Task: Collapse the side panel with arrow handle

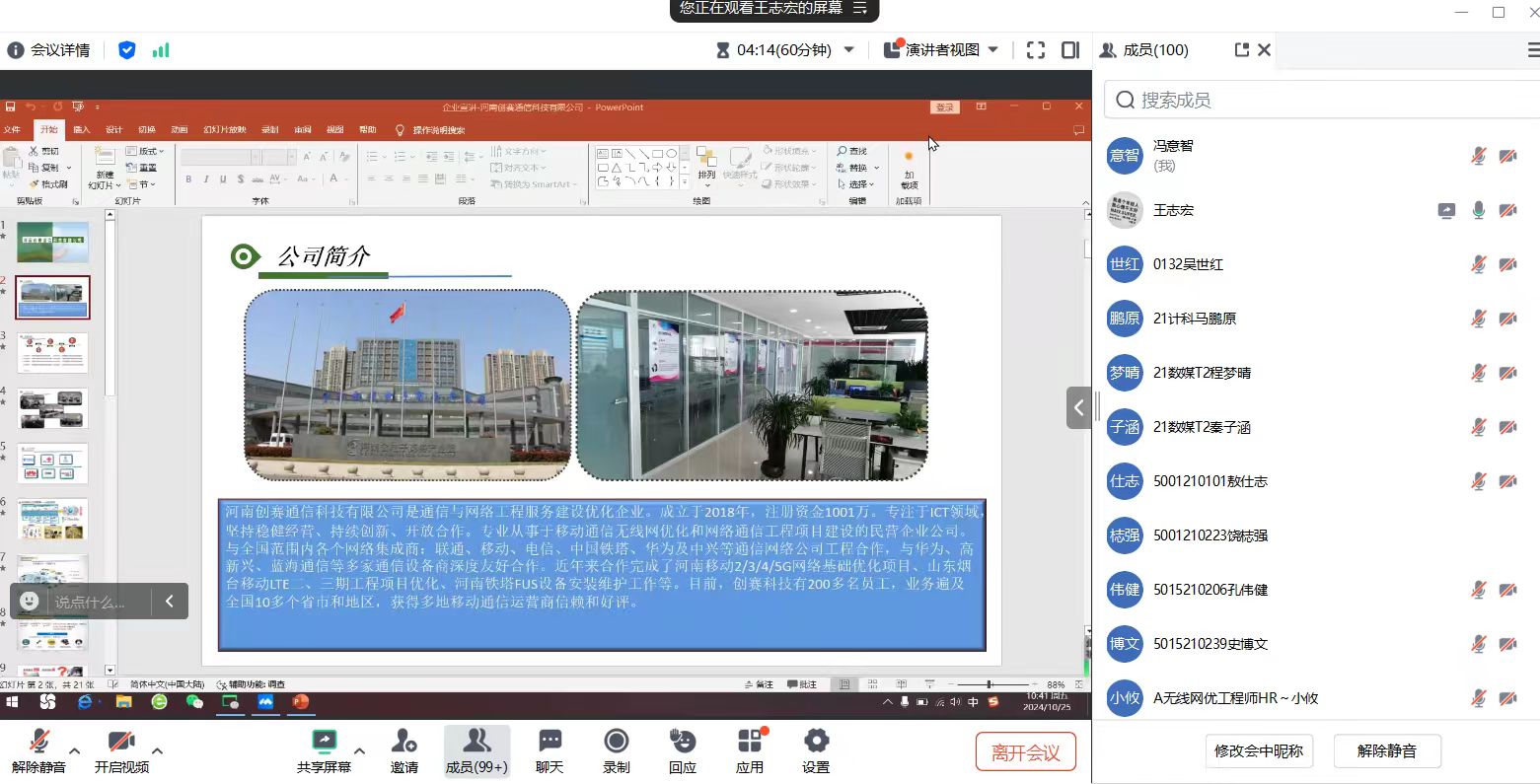Action: tap(1078, 407)
